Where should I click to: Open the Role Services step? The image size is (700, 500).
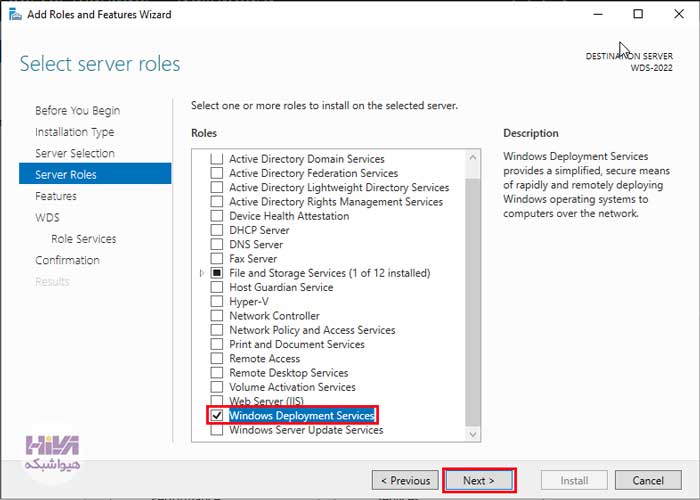pyautogui.click(x=84, y=239)
